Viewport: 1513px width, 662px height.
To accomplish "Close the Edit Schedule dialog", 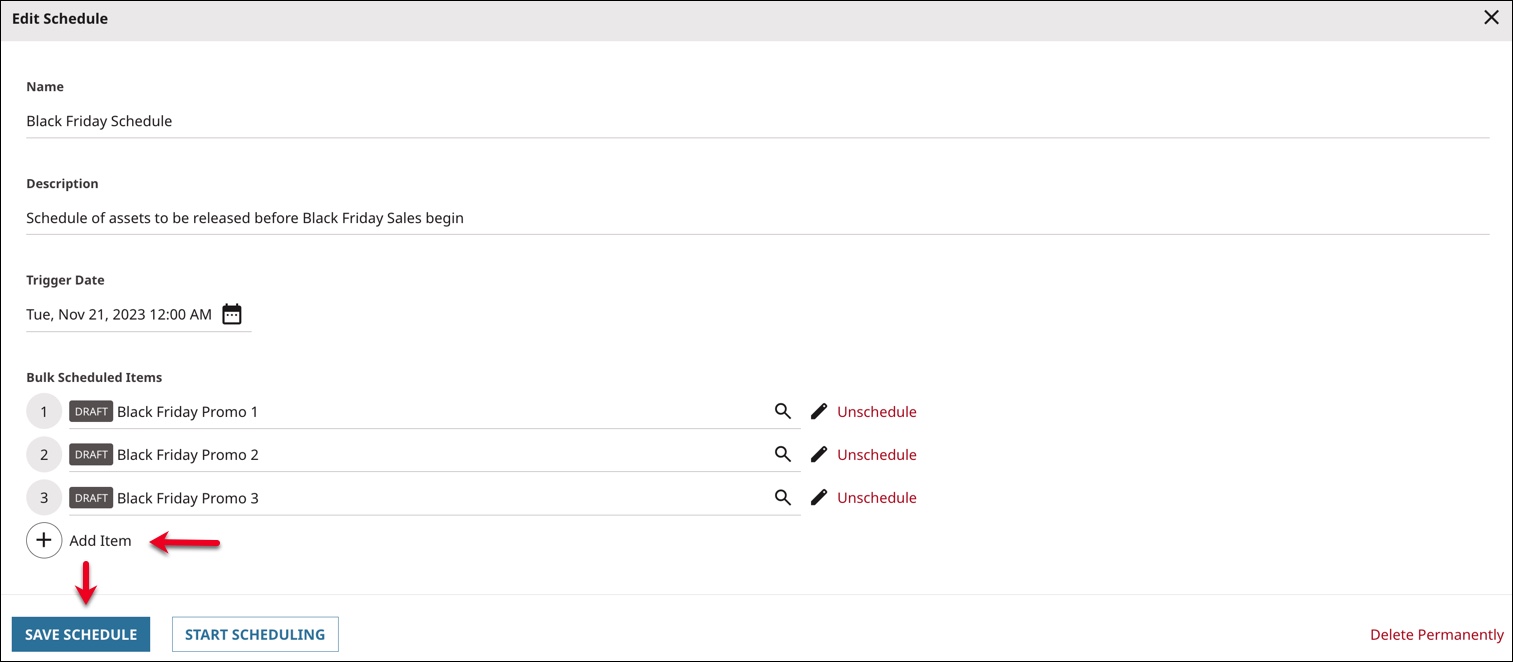I will [x=1491, y=18].
